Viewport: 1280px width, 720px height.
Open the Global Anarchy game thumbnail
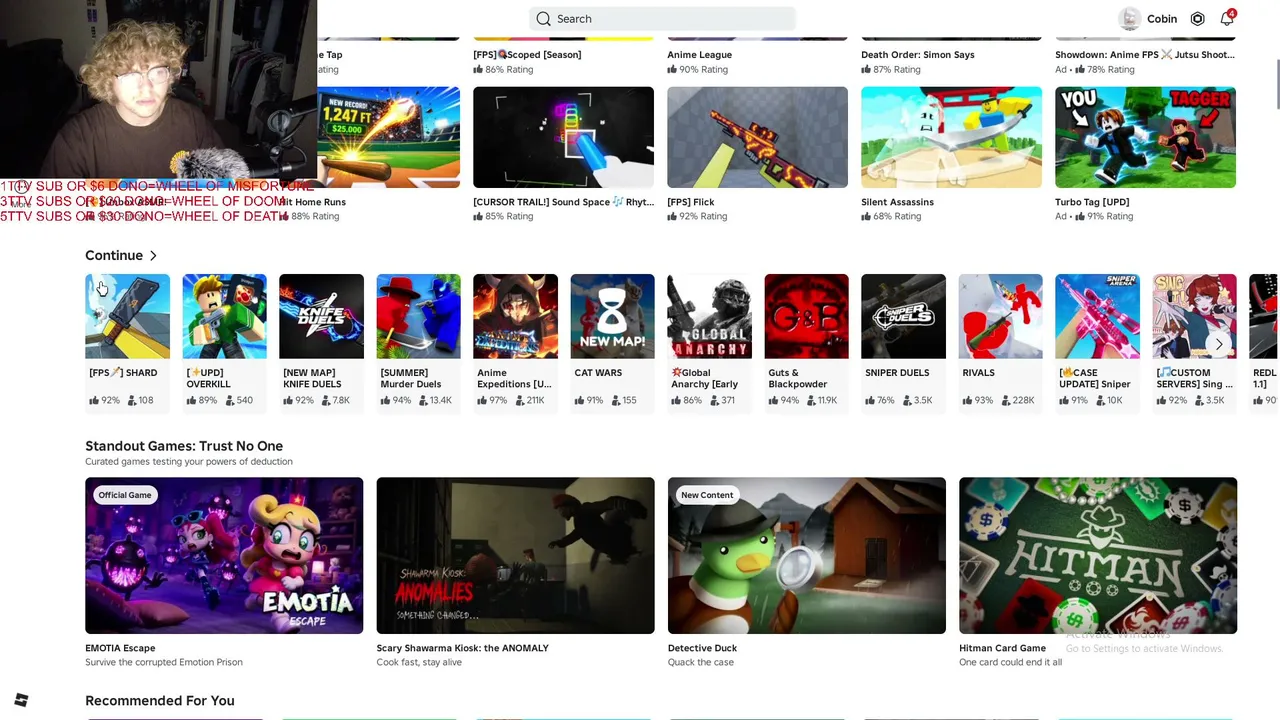[x=709, y=316]
